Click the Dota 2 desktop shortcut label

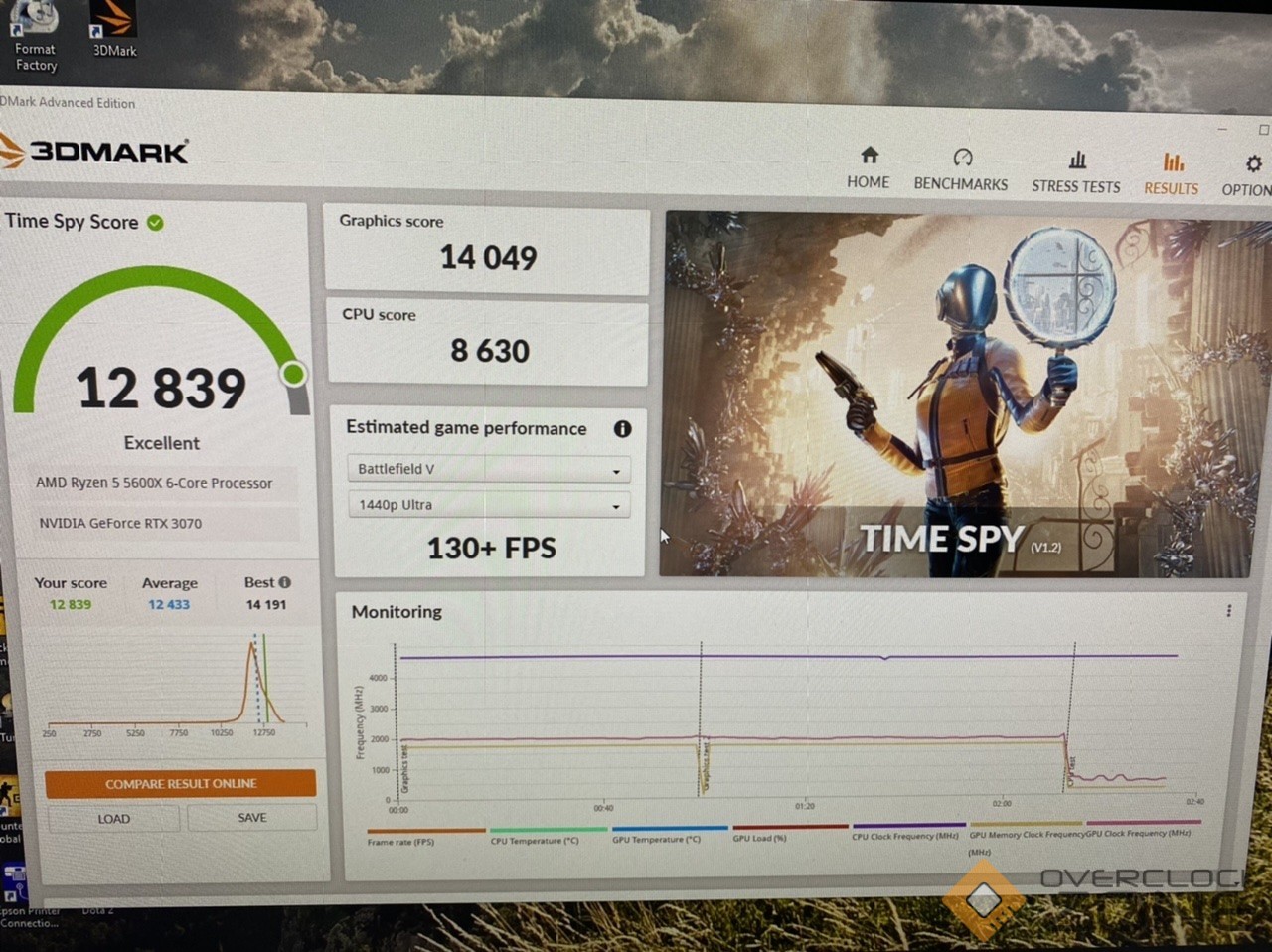[96, 909]
